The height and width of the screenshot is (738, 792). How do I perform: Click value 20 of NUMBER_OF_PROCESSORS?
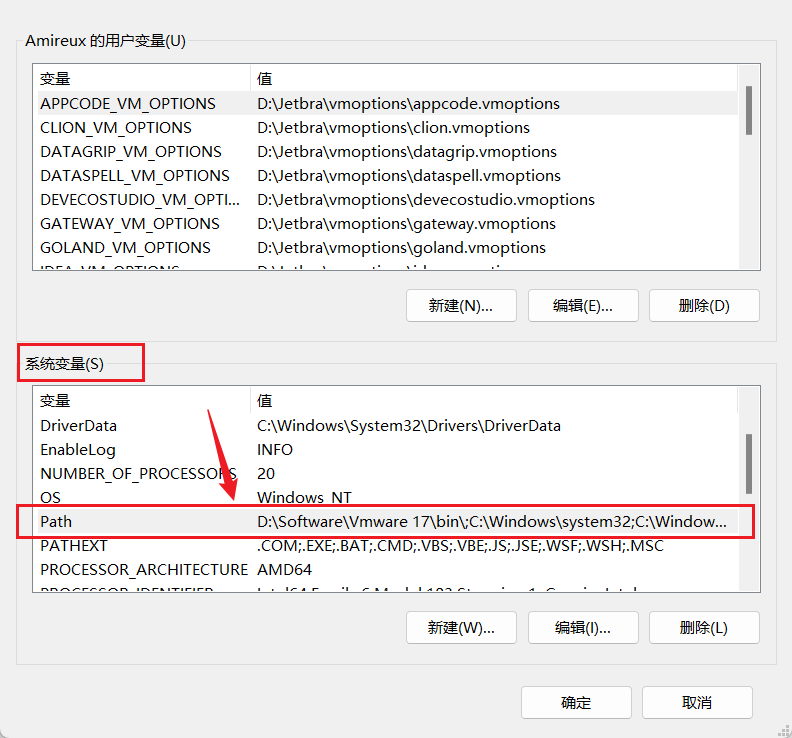pyautogui.click(x=266, y=474)
